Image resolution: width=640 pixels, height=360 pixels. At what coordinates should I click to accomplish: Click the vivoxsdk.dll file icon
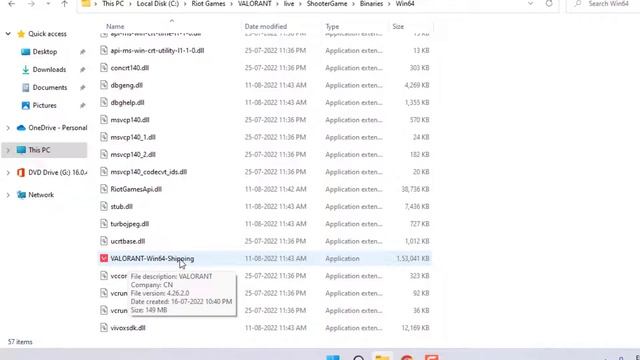tap(104, 327)
